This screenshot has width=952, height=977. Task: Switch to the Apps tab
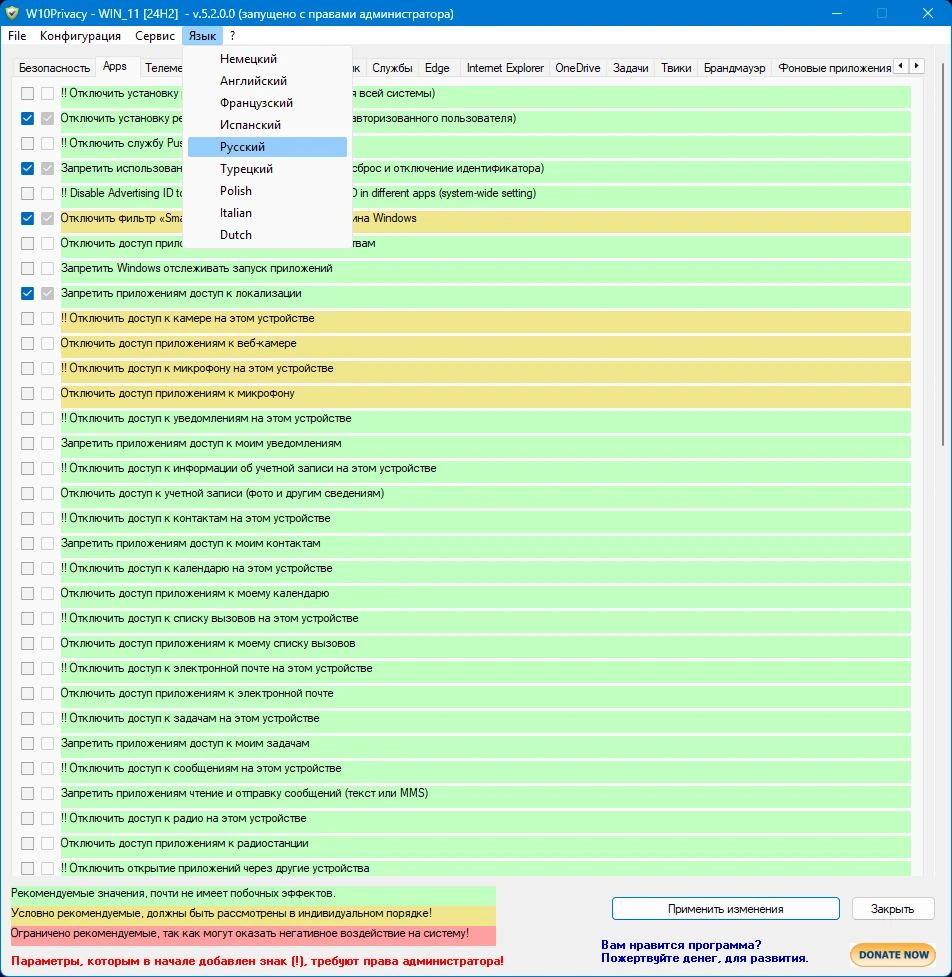(x=115, y=66)
